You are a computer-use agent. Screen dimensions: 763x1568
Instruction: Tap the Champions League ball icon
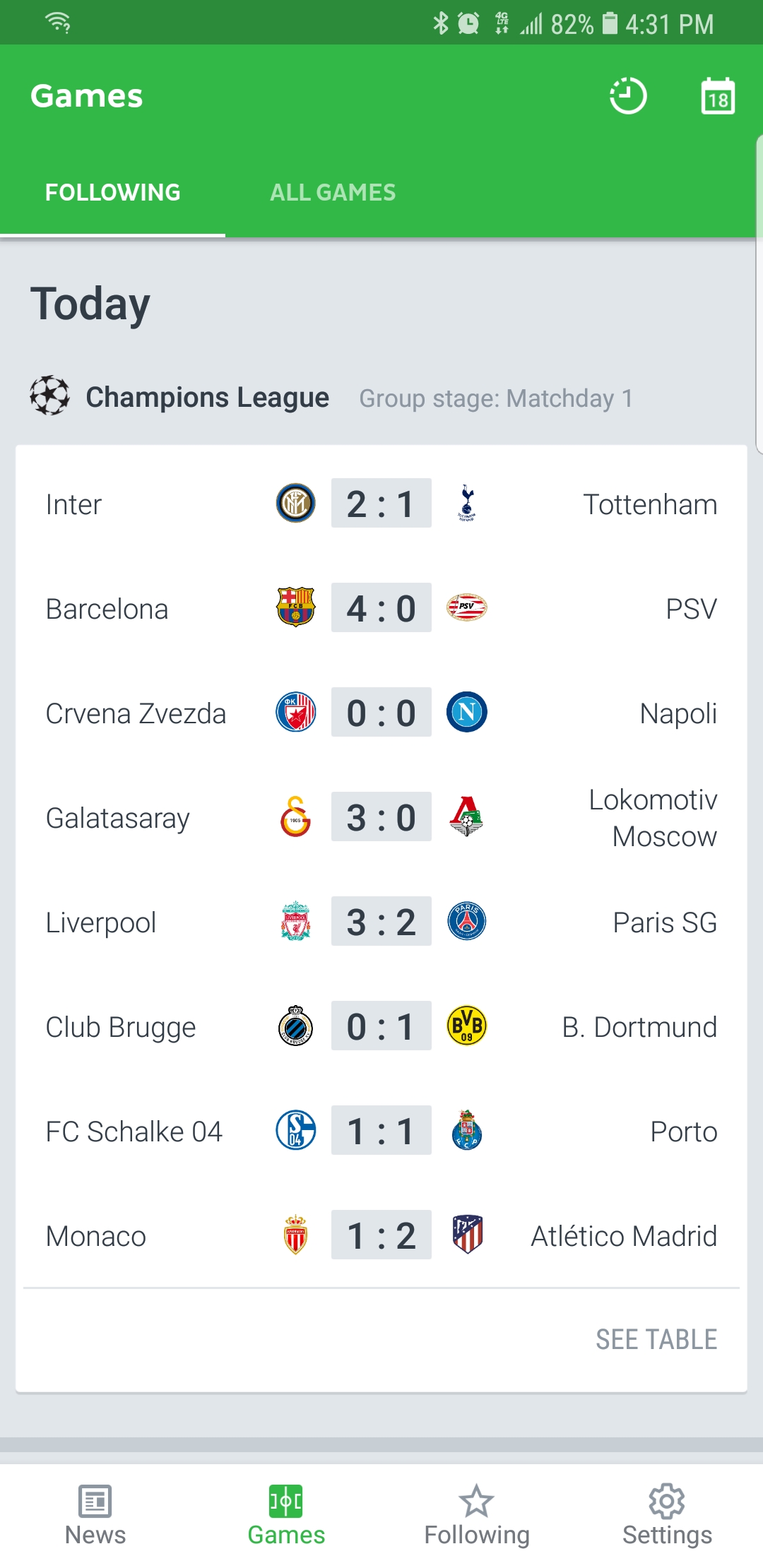tap(49, 396)
